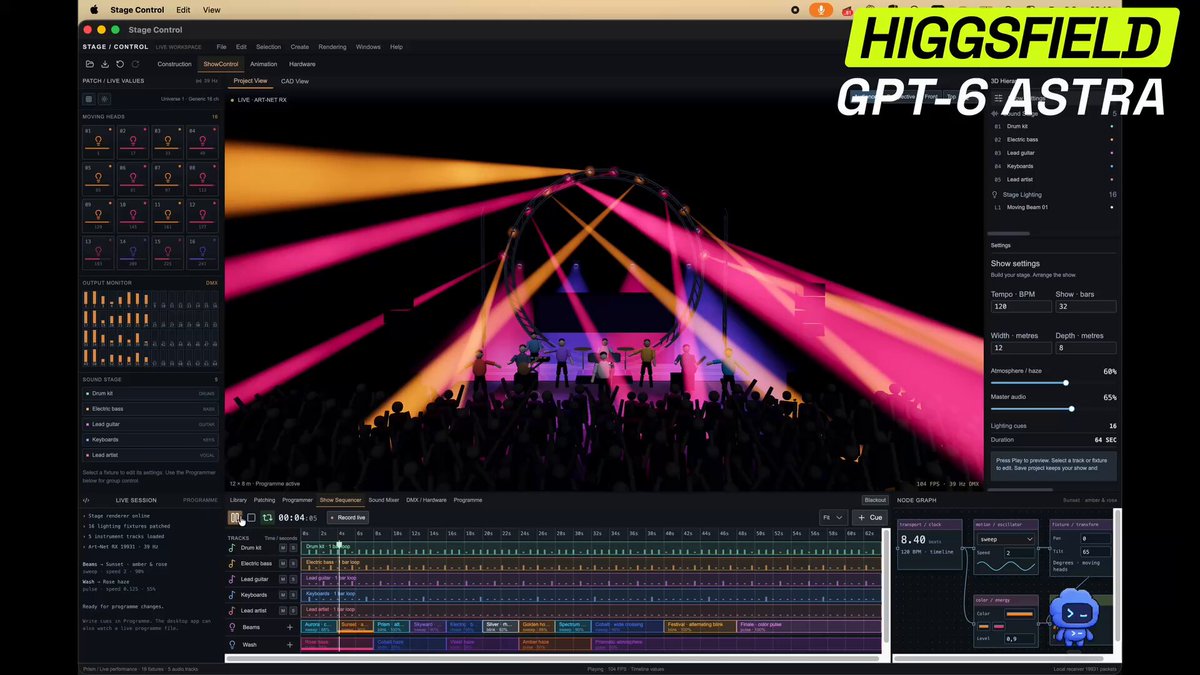Click the microphone icon in macOS menu bar
Image resolution: width=1200 pixels, height=675 pixels.
coord(821,9)
